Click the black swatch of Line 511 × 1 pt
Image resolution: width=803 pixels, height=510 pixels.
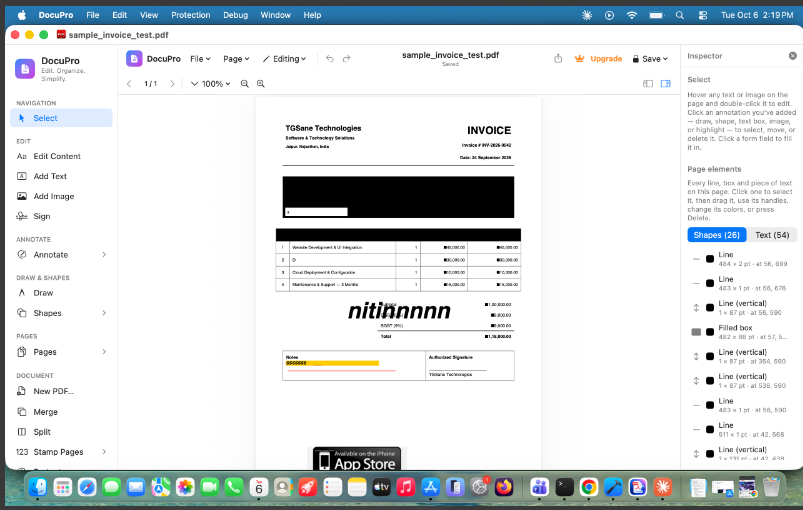tap(710, 430)
